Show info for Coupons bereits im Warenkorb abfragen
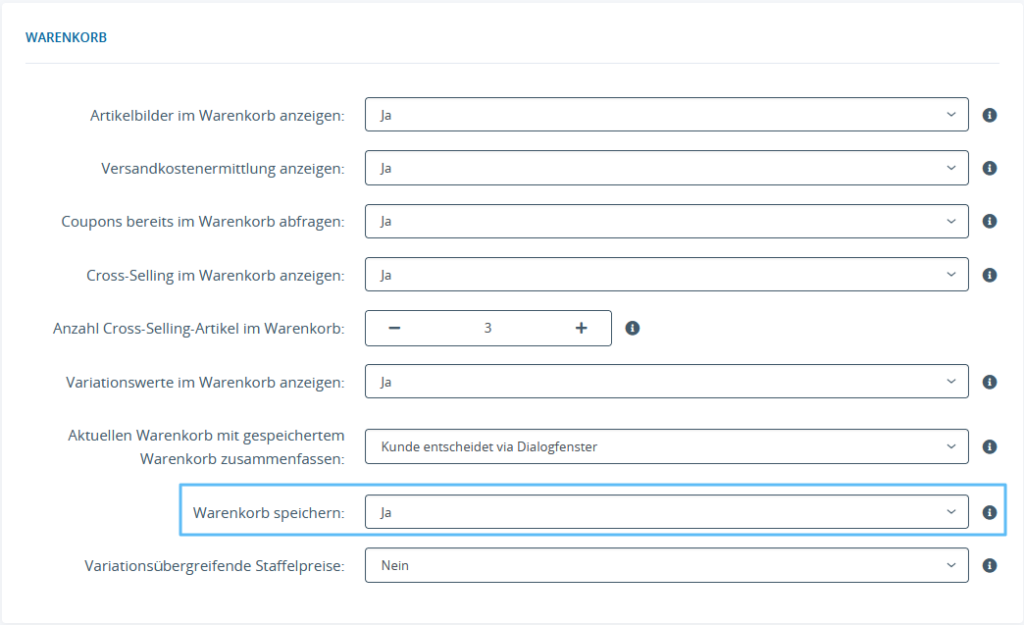Viewport: 1024px width, 625px height. click(x=989, y=221)
